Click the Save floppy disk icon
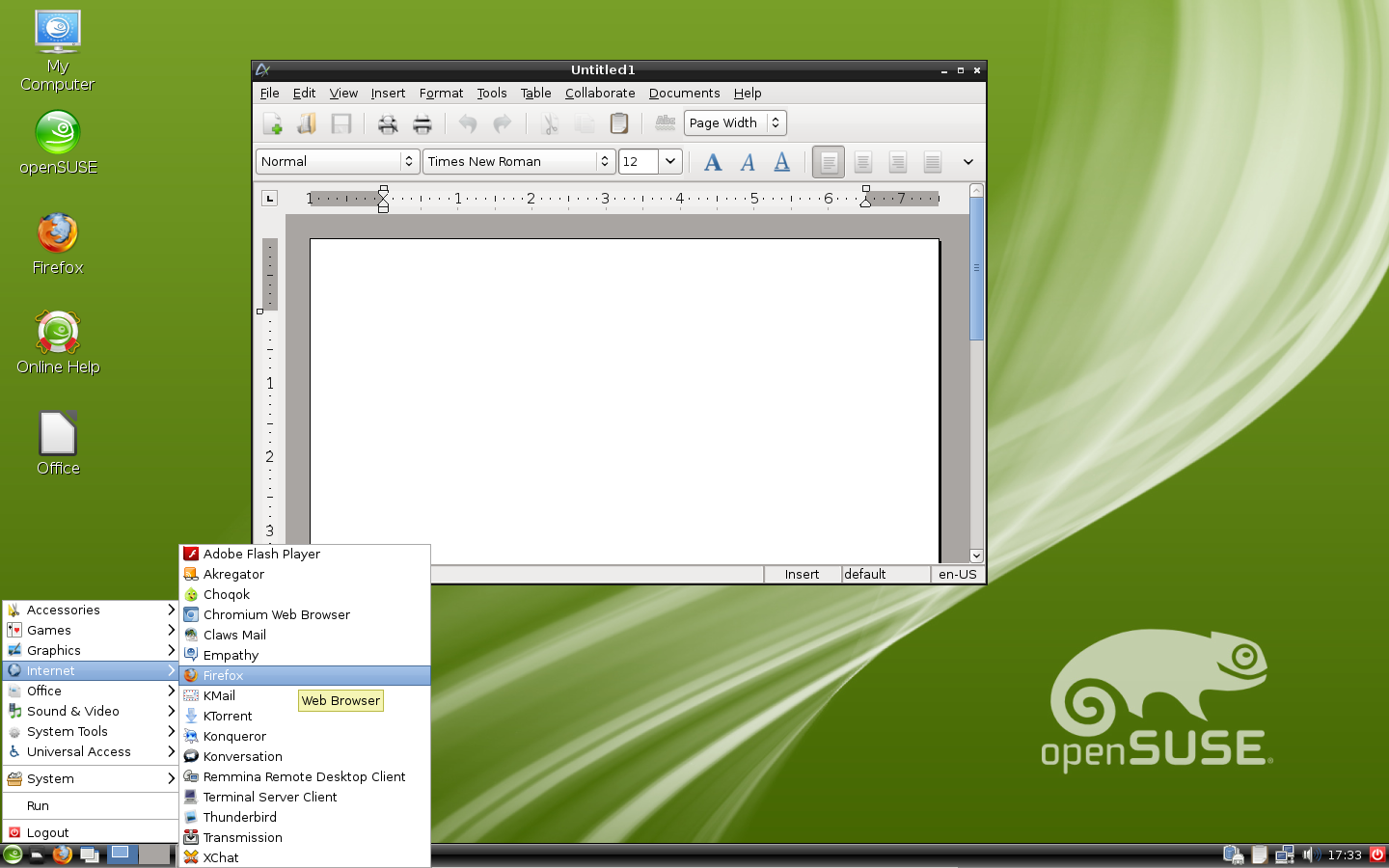Viewport: 1389px width, 868px height. 340,123
